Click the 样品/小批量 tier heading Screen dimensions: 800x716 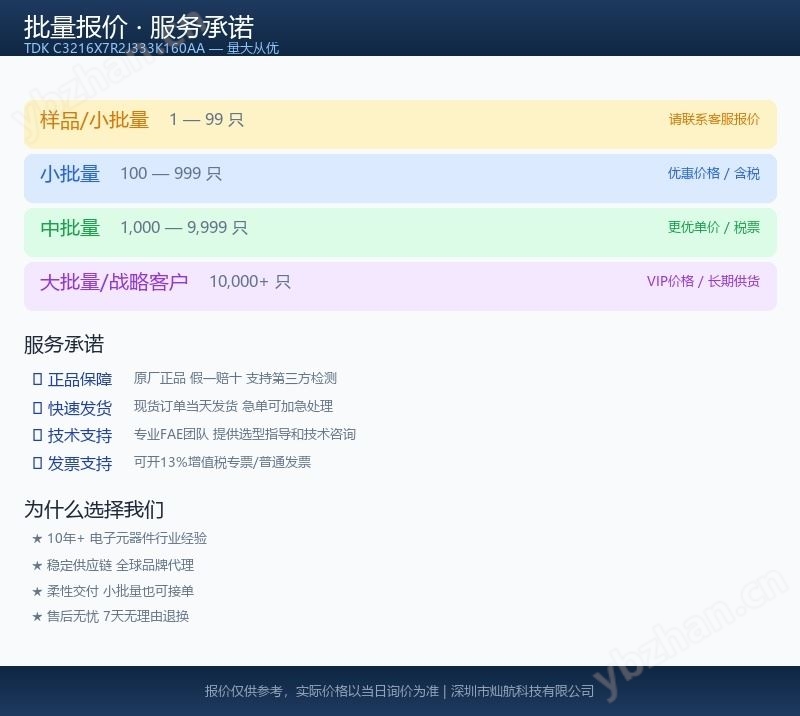94,120
